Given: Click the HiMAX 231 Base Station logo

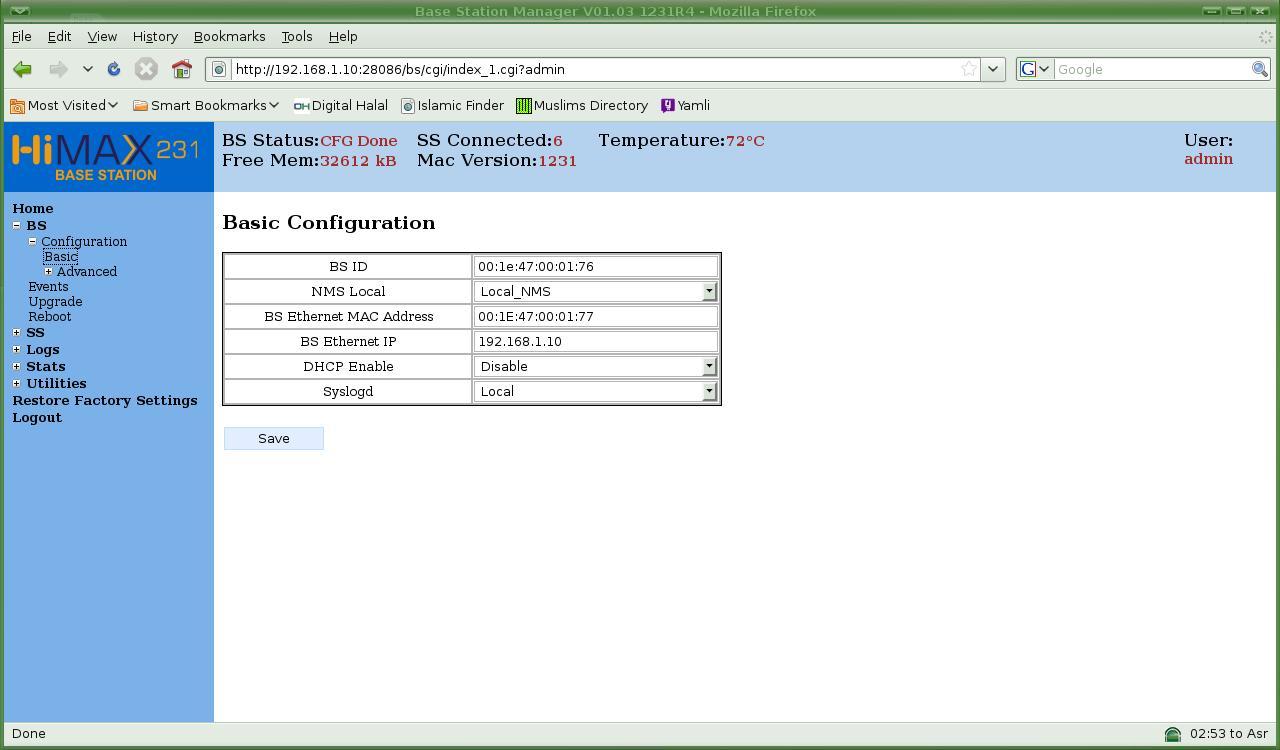Looking at the screenshot, I should click(x=107, y=157).
